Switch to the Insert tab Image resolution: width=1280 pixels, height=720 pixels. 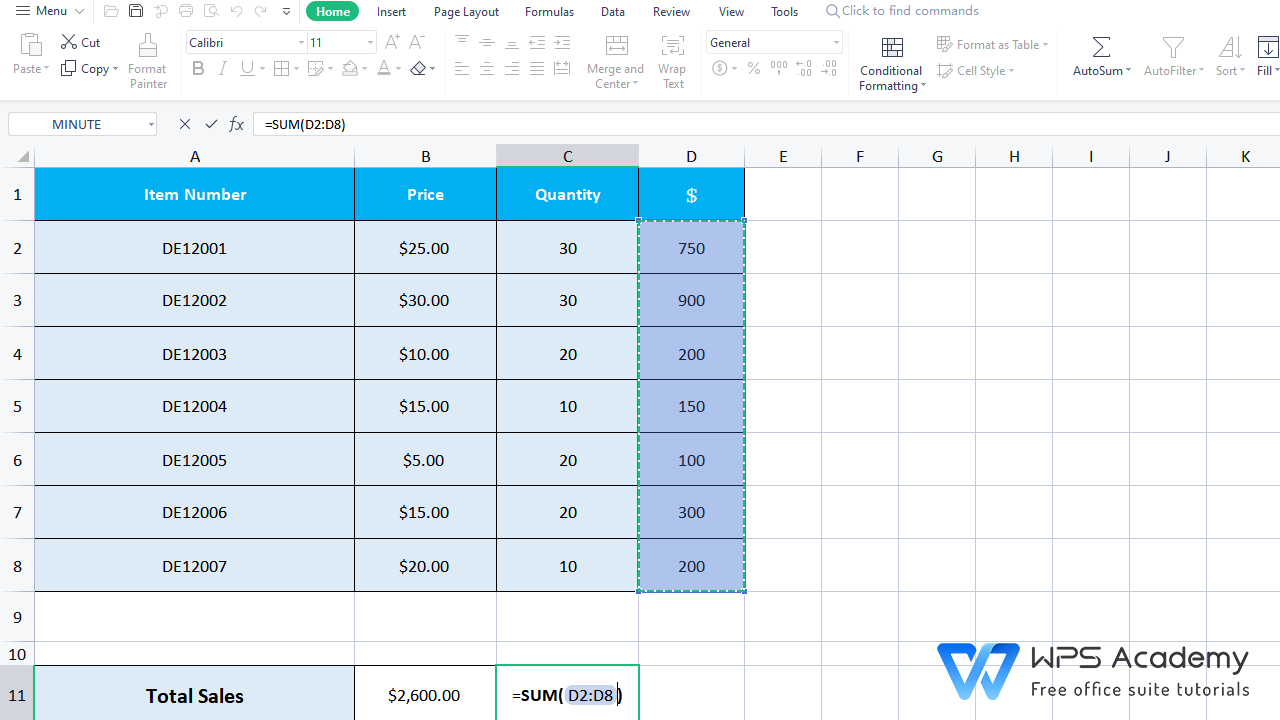click(391, 12)
